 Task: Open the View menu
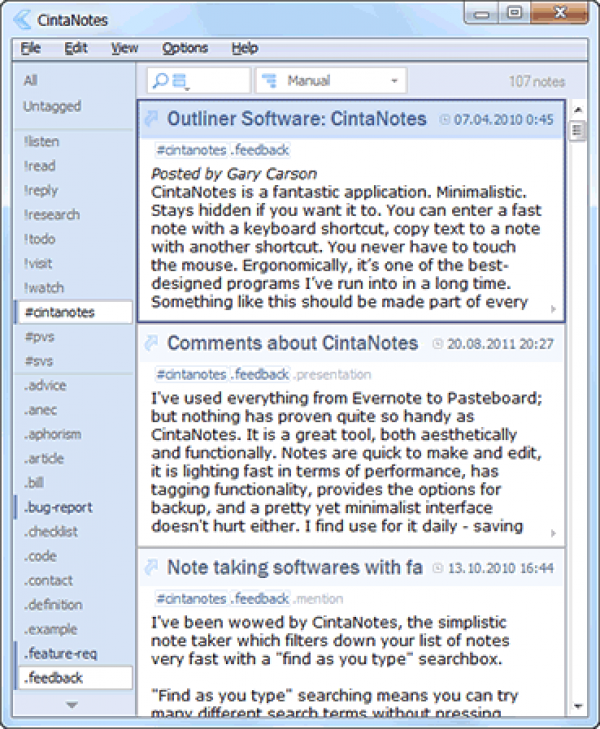125,48
